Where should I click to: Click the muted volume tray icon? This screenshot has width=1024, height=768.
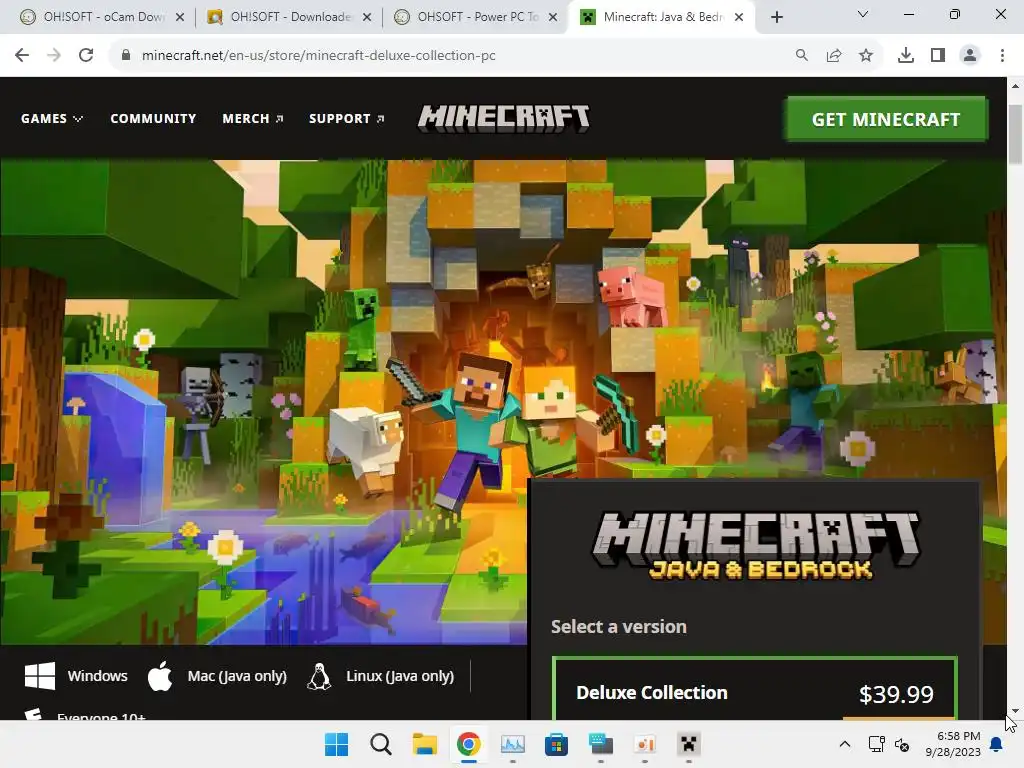coord(902,744)
